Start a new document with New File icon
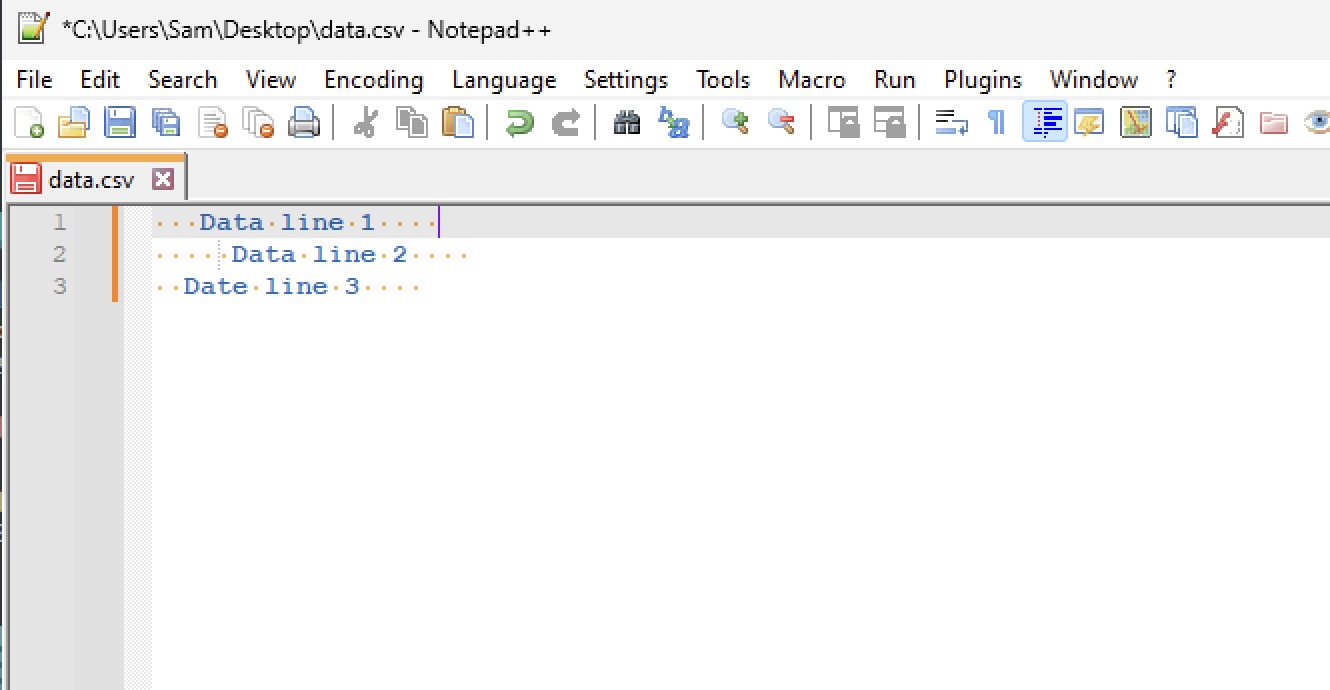Screen dimensions: 1330x690 point(27,122)
